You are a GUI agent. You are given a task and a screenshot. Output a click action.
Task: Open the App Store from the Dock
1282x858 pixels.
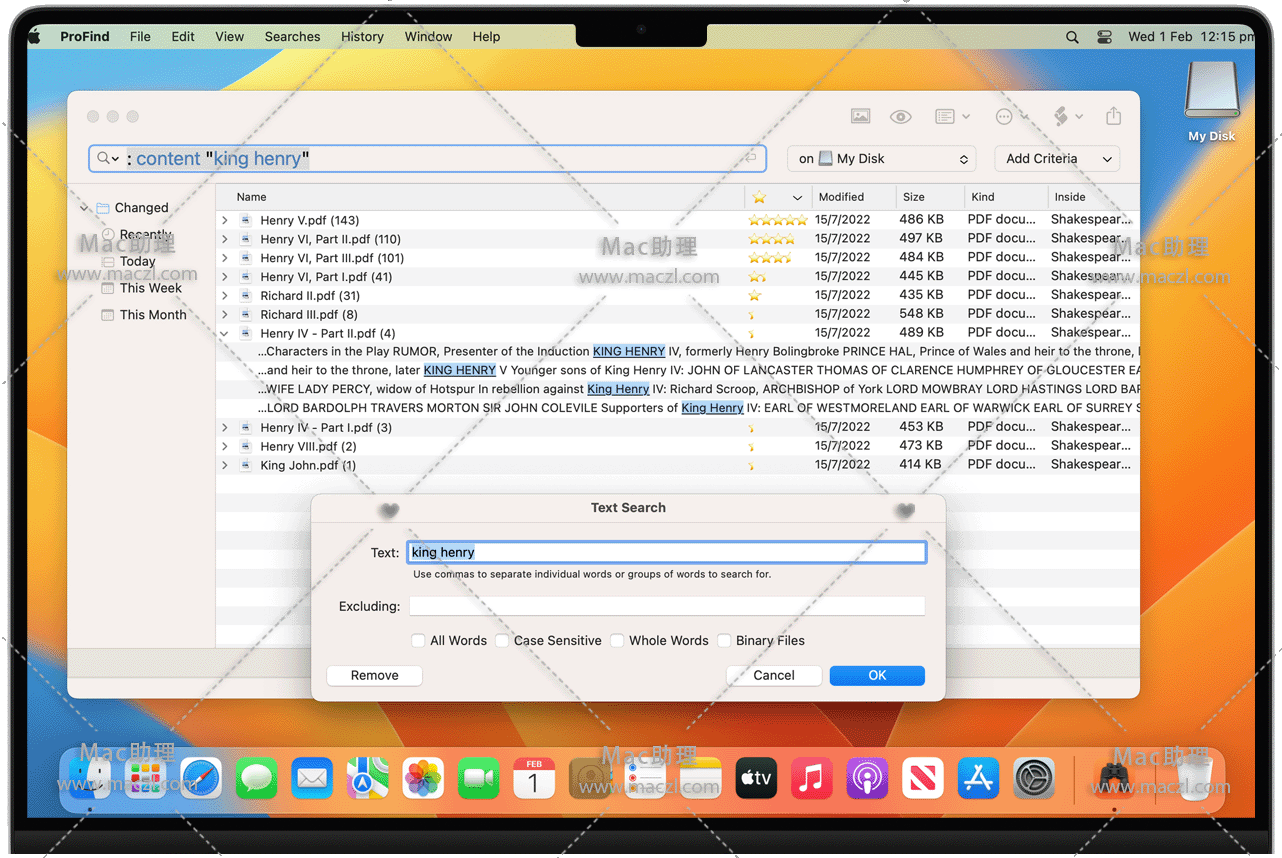point(978,777)
